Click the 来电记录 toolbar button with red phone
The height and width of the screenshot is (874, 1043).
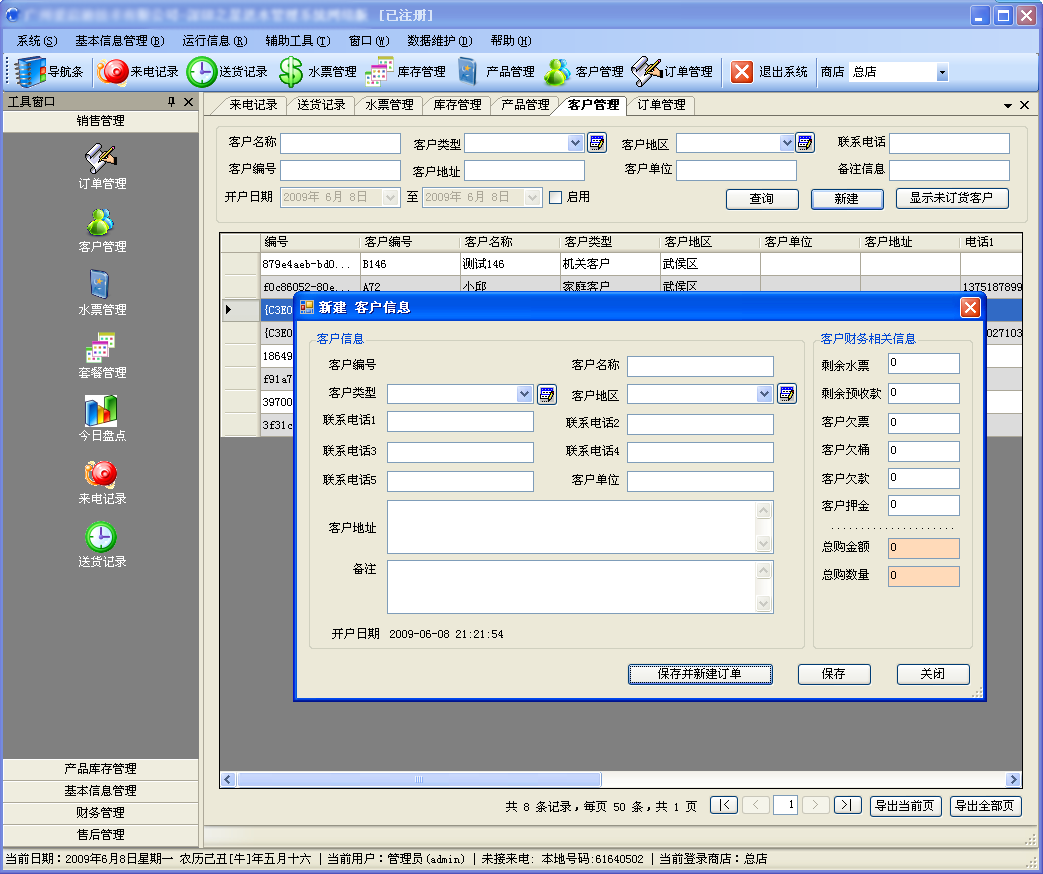pos(138,72)
